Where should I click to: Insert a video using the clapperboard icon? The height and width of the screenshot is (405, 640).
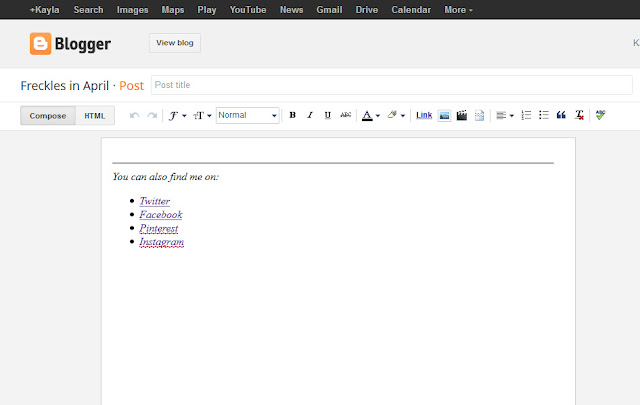pos(462,116)
